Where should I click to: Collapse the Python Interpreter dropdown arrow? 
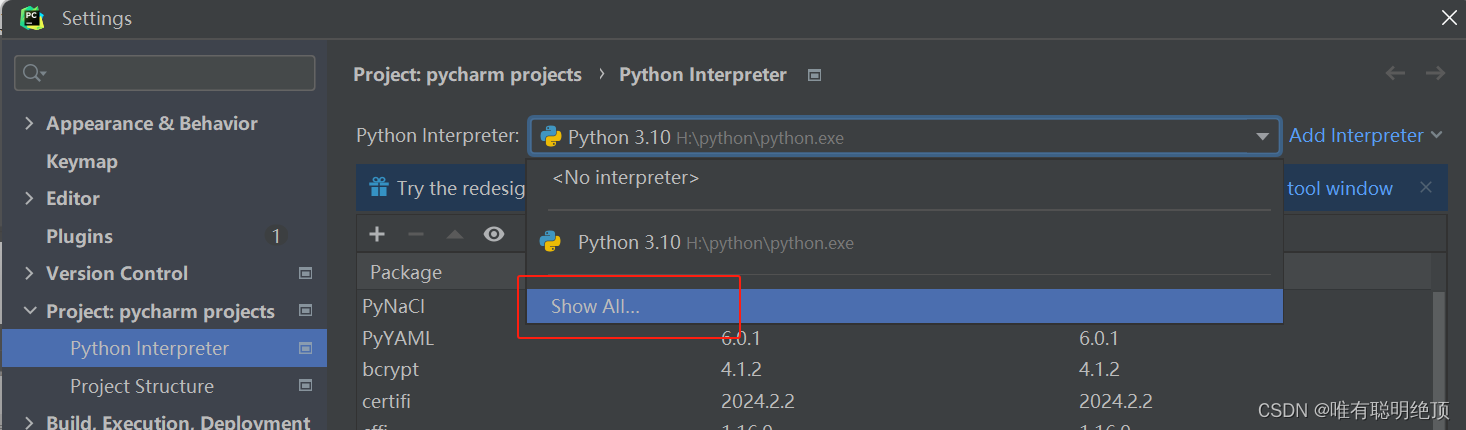pyautogui.click(x=1263, y=137)
